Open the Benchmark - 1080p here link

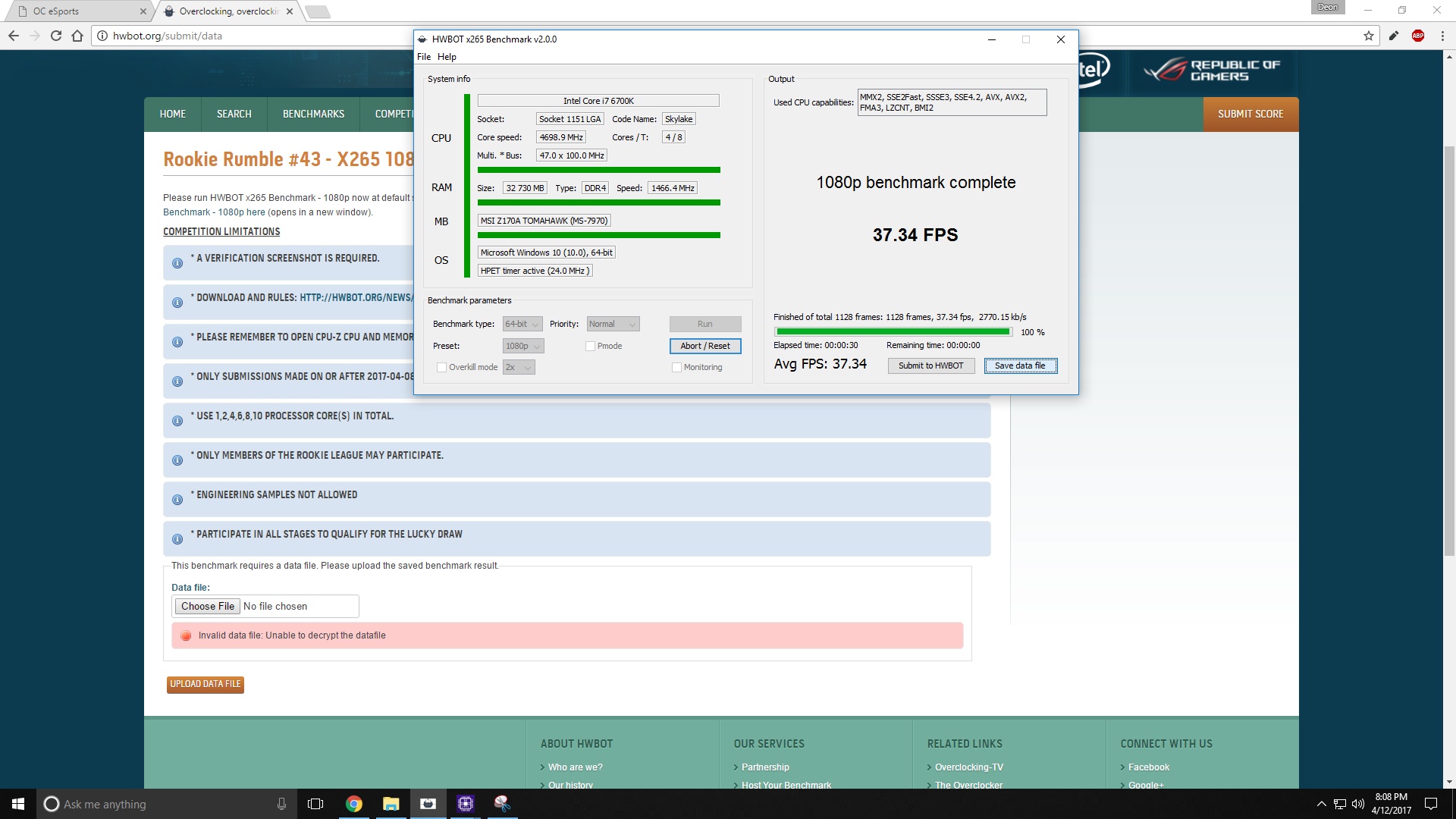point(214,212)
